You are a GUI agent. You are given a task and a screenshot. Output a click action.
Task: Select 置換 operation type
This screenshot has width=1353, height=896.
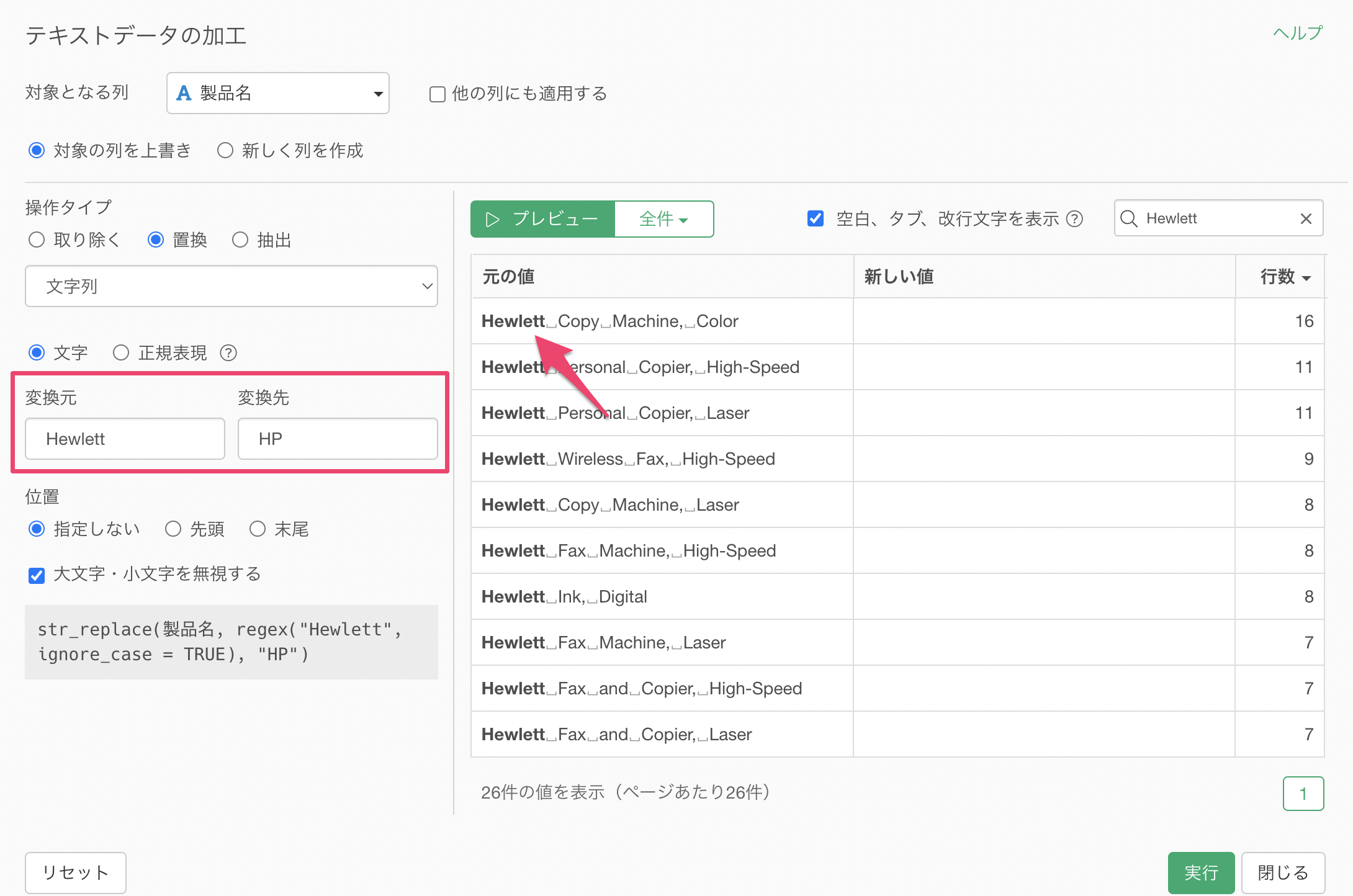tap(155, 240)
